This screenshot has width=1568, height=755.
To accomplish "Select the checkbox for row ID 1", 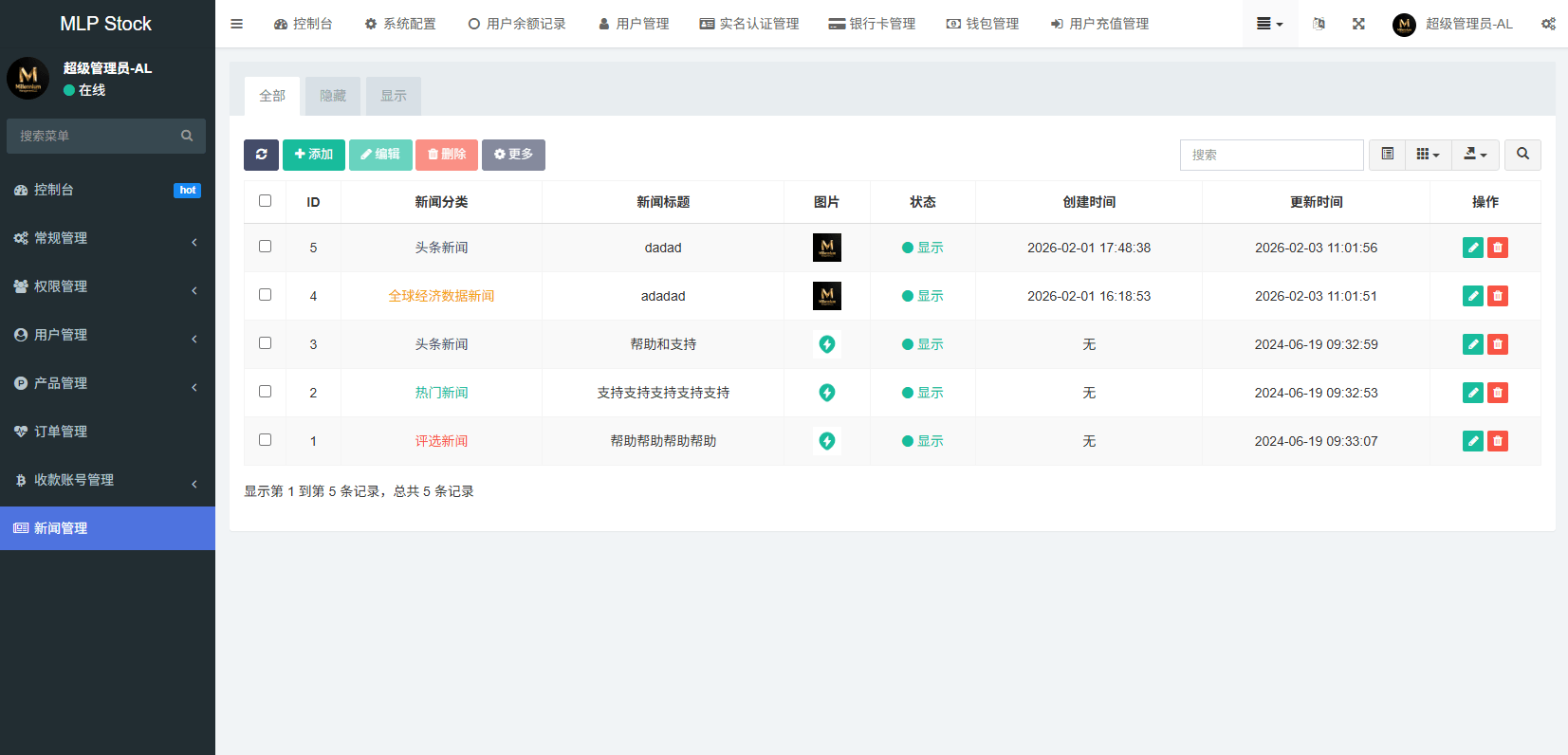I will point(265,440).
